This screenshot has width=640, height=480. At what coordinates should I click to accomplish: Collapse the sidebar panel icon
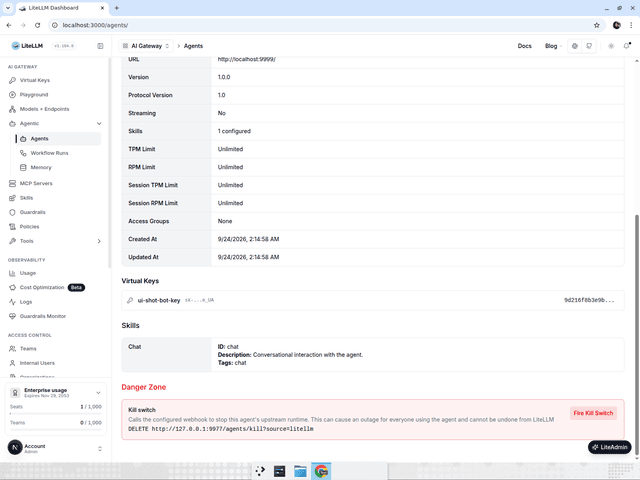(x=100, y=46)
